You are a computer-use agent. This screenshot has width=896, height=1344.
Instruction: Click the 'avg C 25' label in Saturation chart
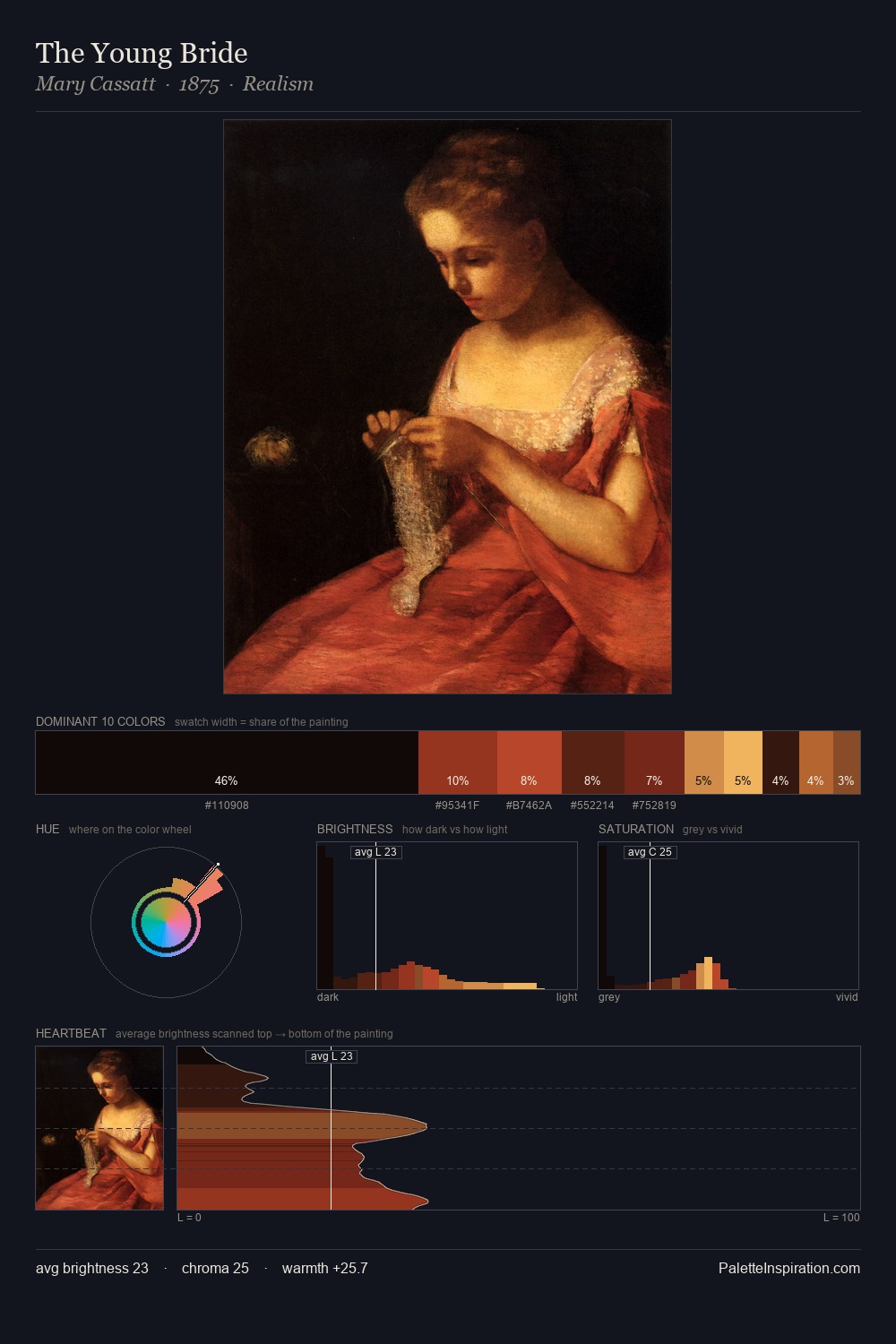[x=650, y=852]
